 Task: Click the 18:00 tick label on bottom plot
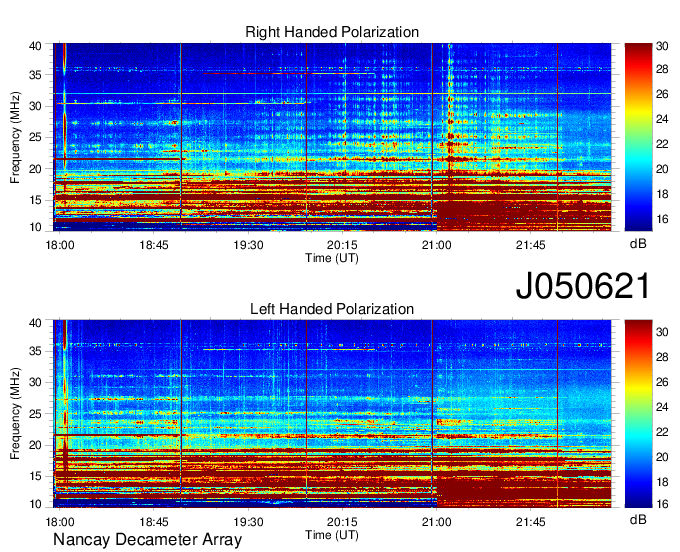60,522
